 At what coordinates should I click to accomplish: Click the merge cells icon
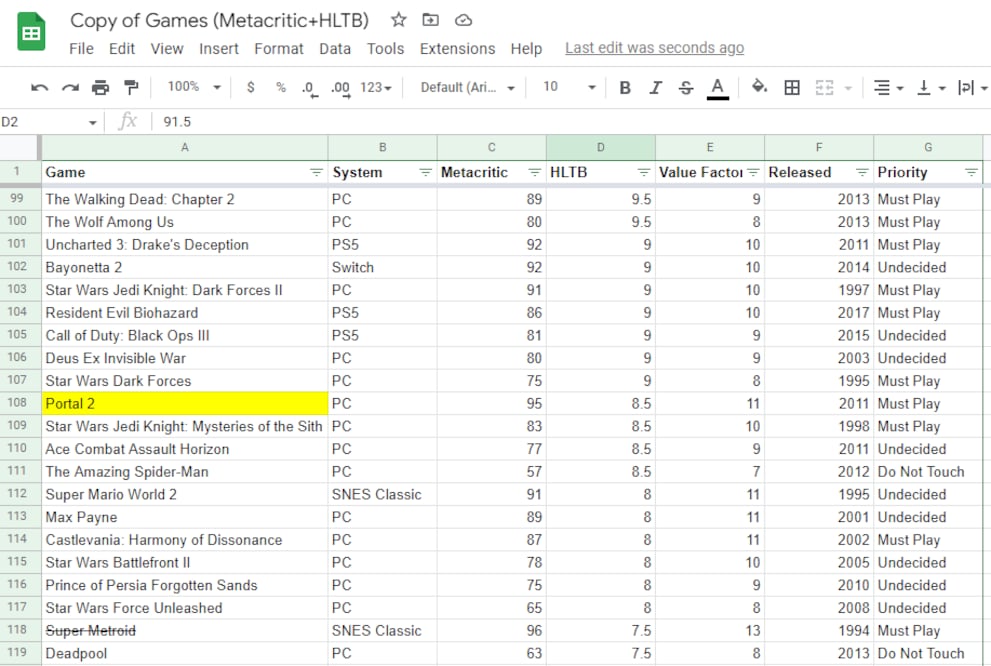tap(824, 87)
